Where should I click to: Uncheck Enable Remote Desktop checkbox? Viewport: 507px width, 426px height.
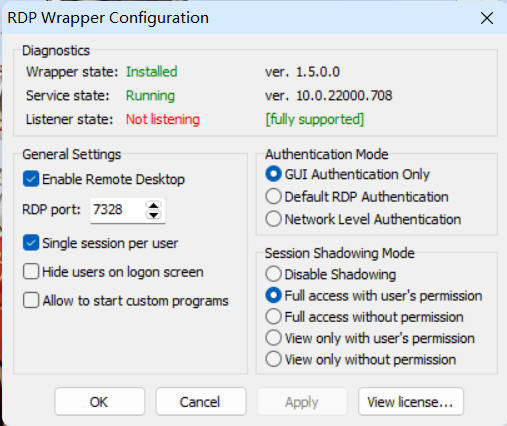pos(31,179)
